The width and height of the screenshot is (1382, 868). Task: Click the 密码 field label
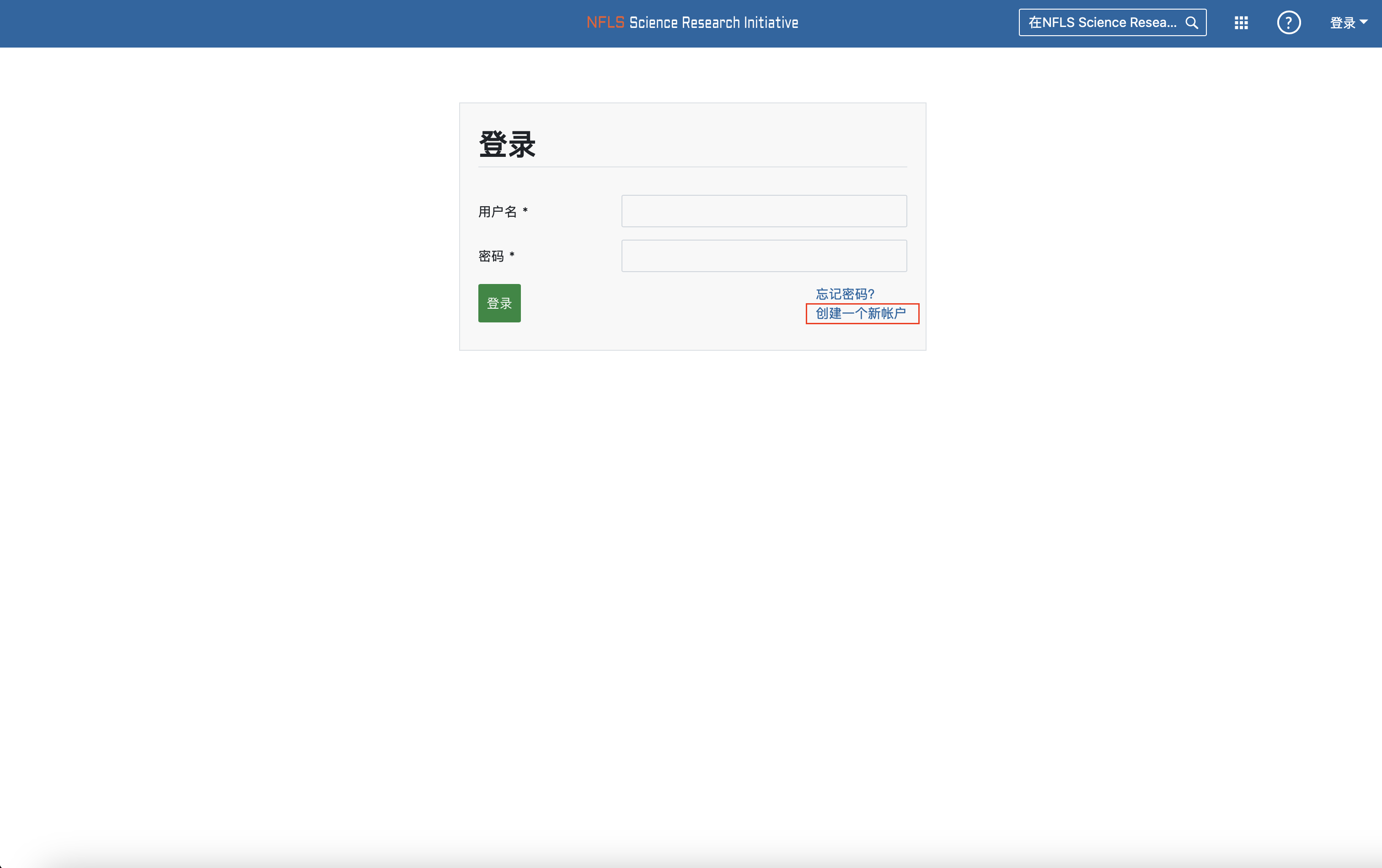(491, 256)
